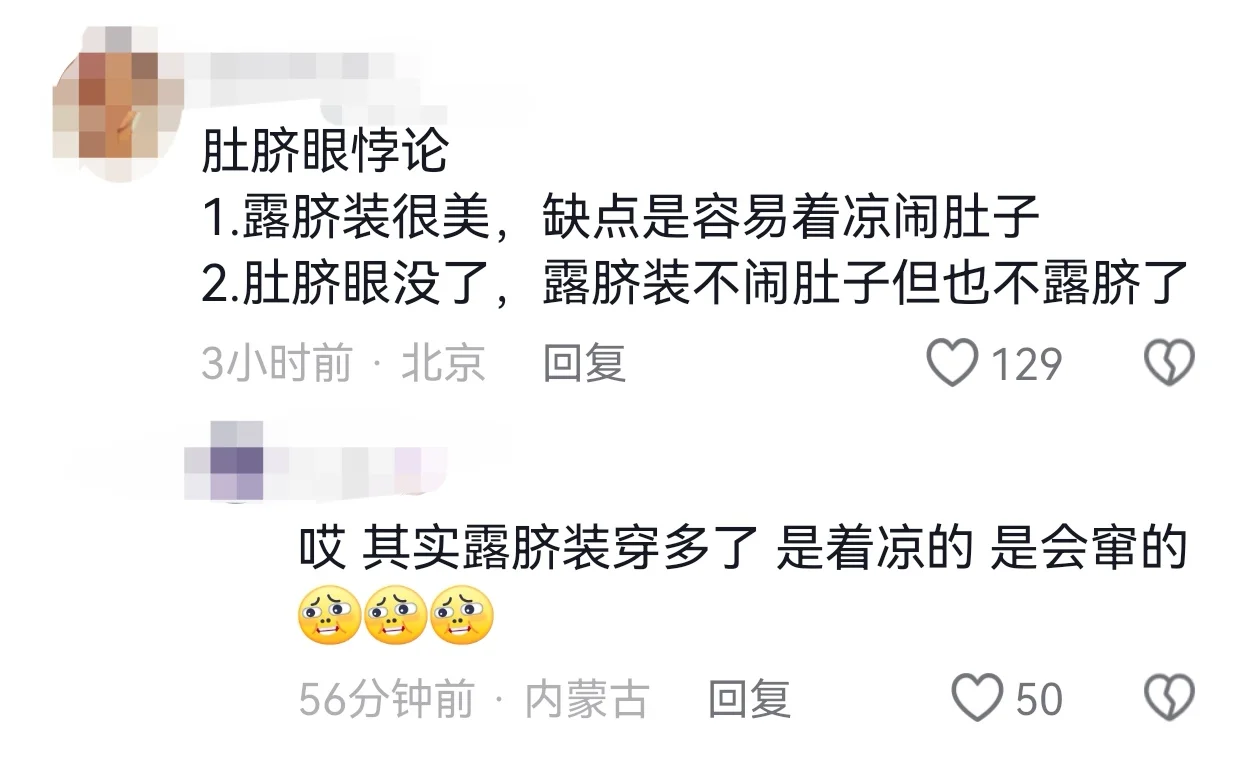Screen dimensions: 1260x775
Task: Open the first commenter's pixelated avatar
Action: coord(107,103)
